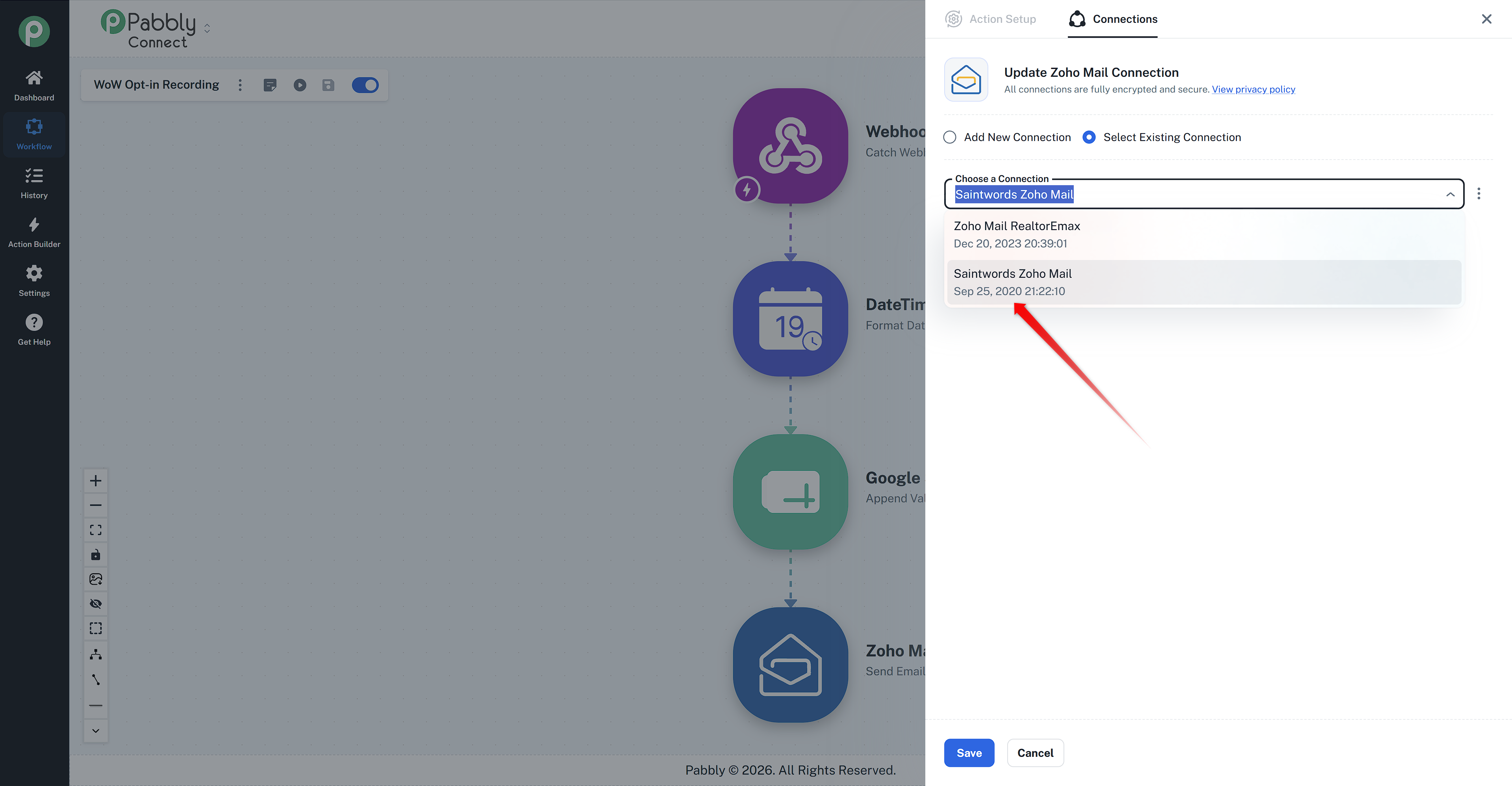Image resolution: width=1512 pixels, height=786 pixels.
Task: Open the View privacy policy link
Action: [1254, 89]
